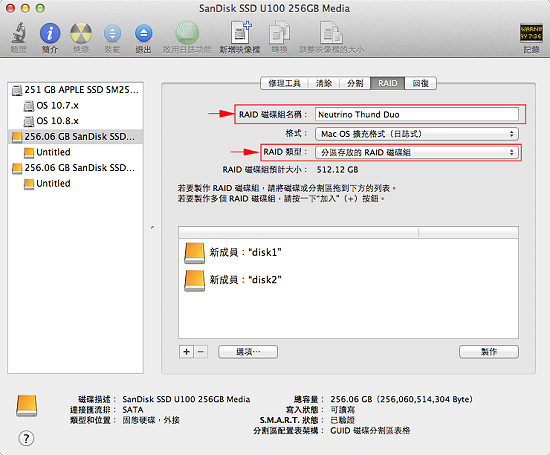Click the green zoom window button
This screenshot has height=455, width=550.
[x=40, y=8]
